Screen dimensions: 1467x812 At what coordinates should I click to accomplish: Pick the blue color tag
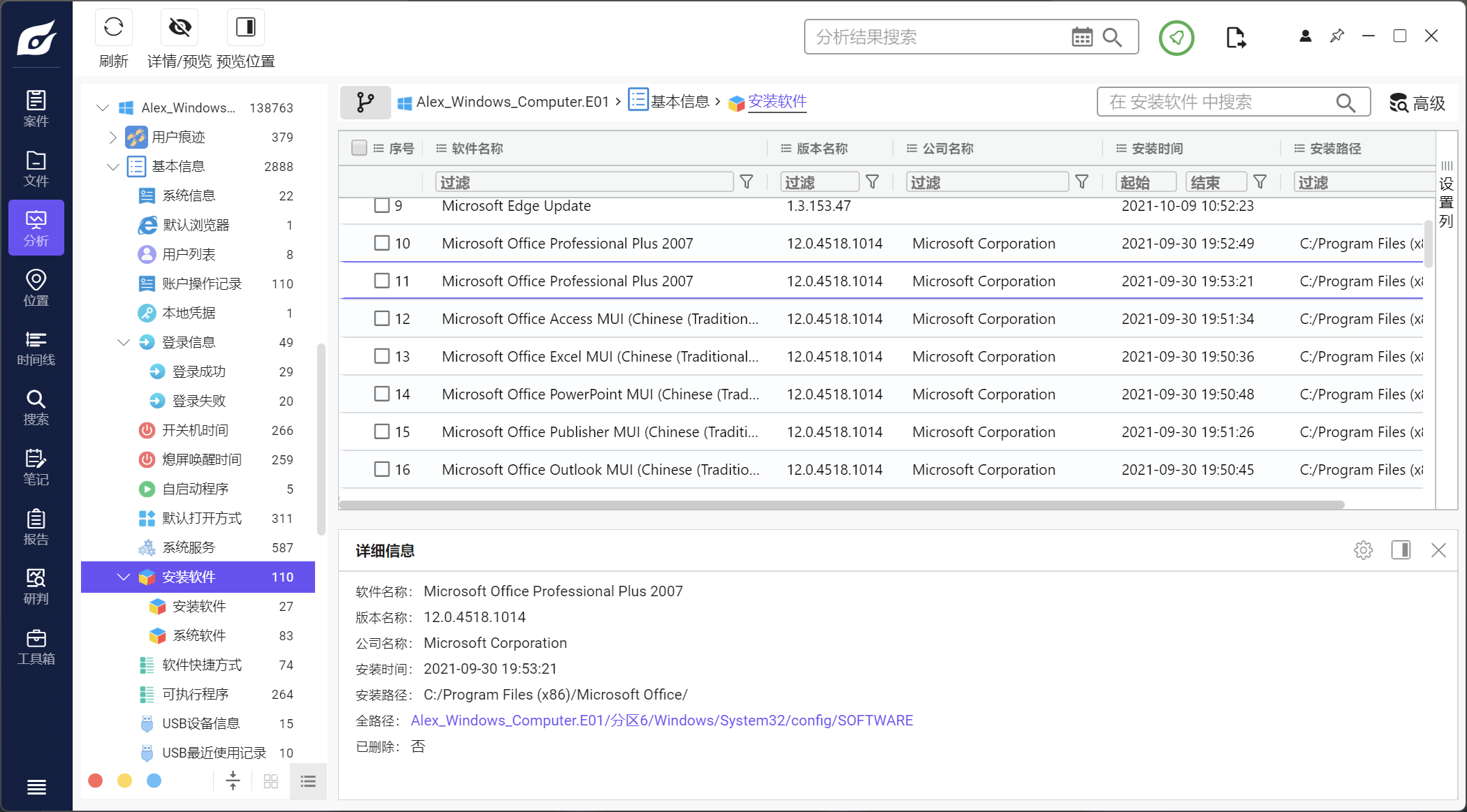154,781
